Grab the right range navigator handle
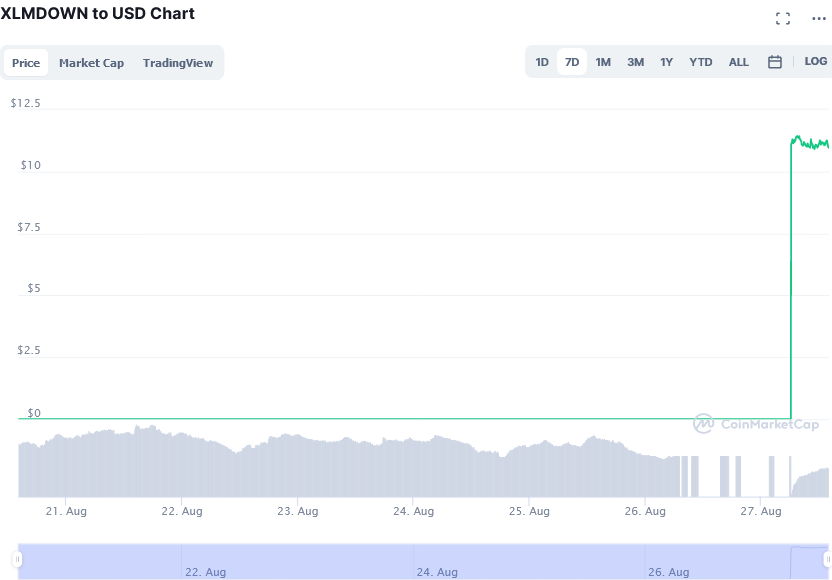Image resolution: width=832 pixels, height=580 pixels. (x=828, y=559)
